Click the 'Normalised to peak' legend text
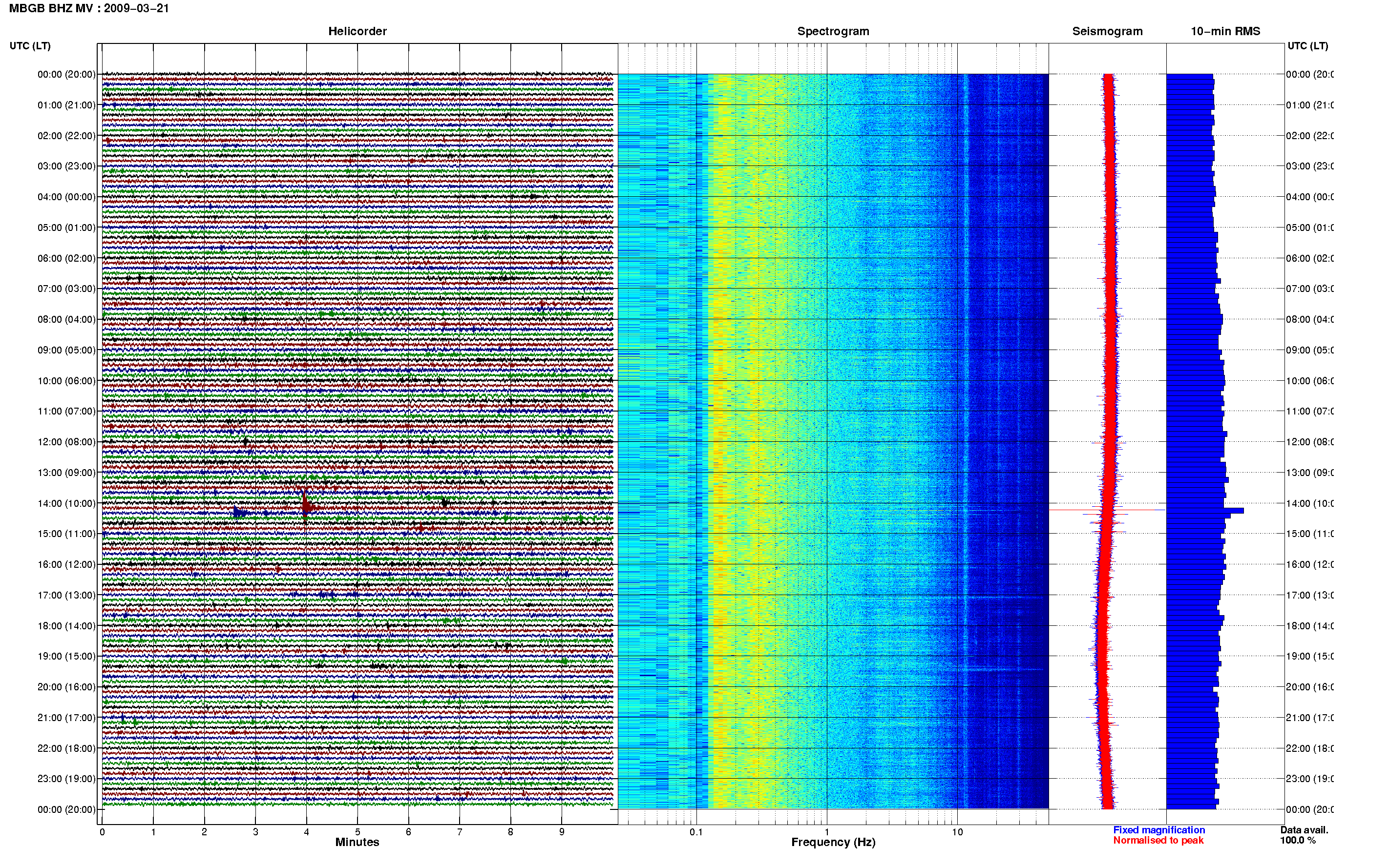 (1158, 841)
